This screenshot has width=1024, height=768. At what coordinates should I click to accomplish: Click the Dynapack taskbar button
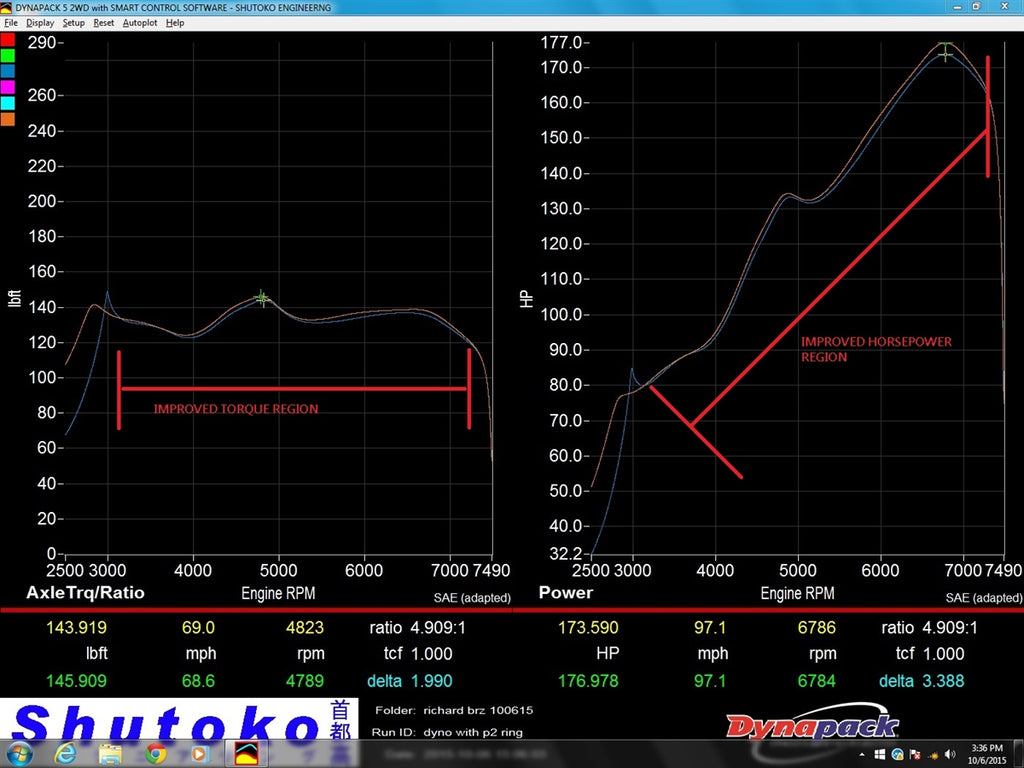click(246, 754)
